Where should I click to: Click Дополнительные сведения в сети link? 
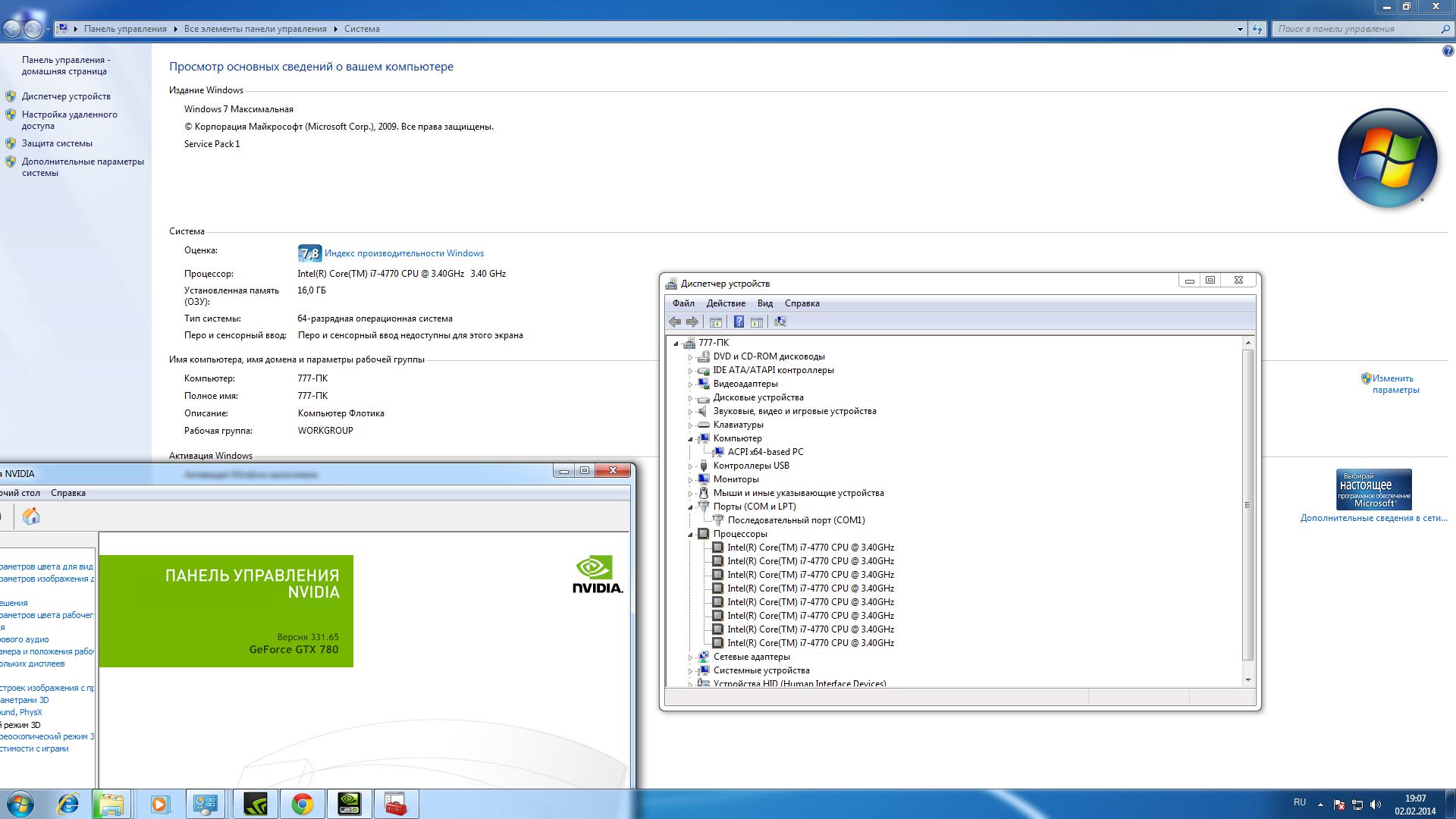click(1373, 518)
